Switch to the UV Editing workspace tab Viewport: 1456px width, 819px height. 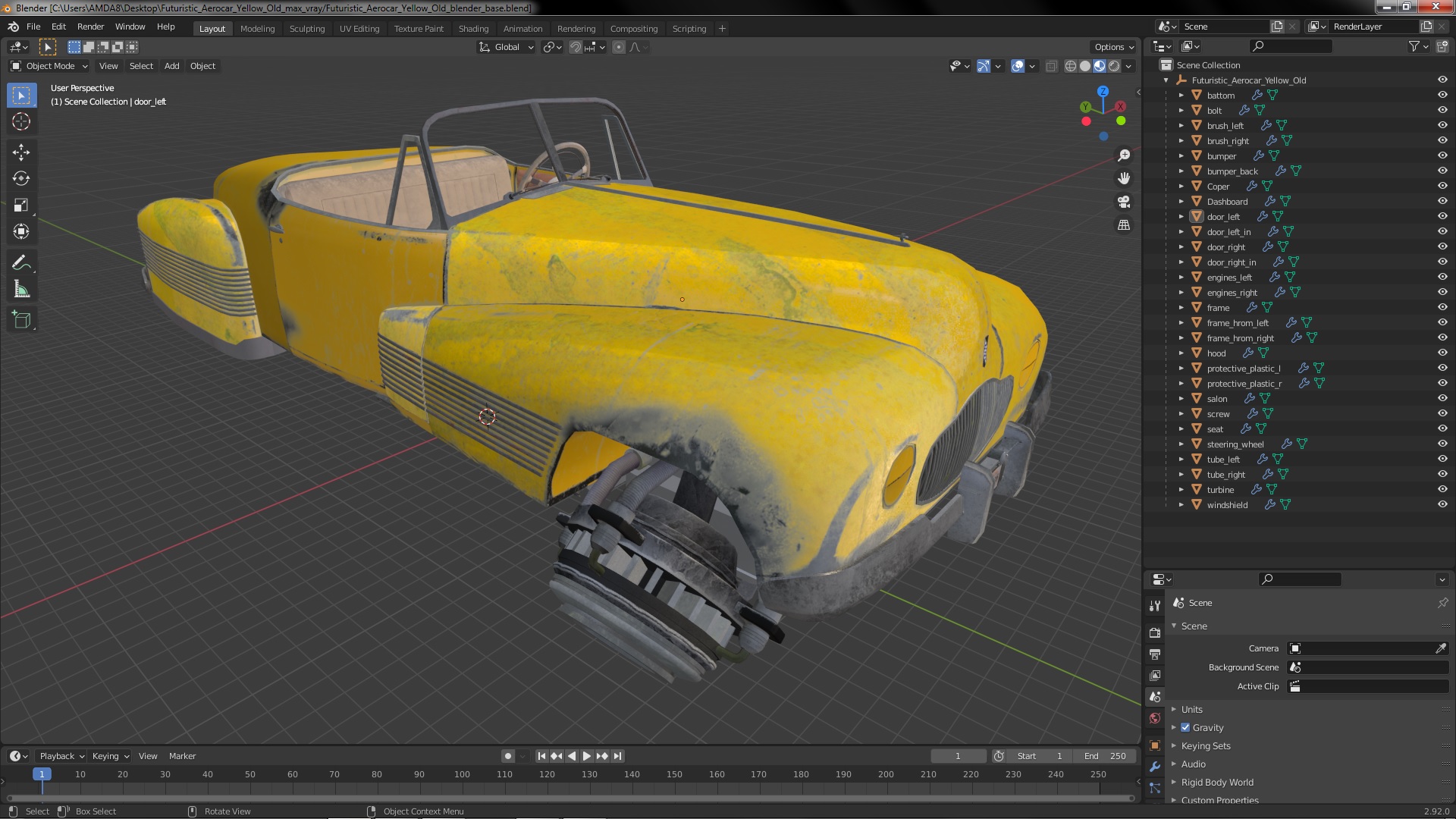tap(359, 29)
